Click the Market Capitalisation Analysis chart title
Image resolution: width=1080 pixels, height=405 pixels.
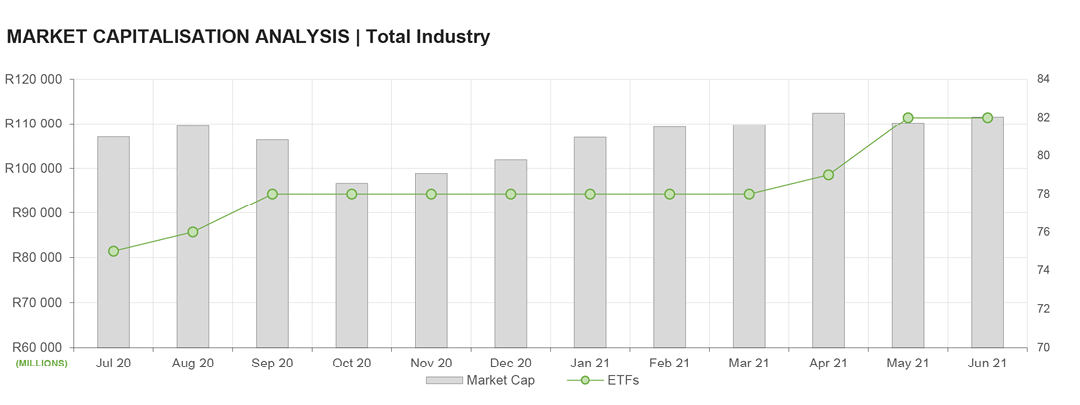[248, 37]
